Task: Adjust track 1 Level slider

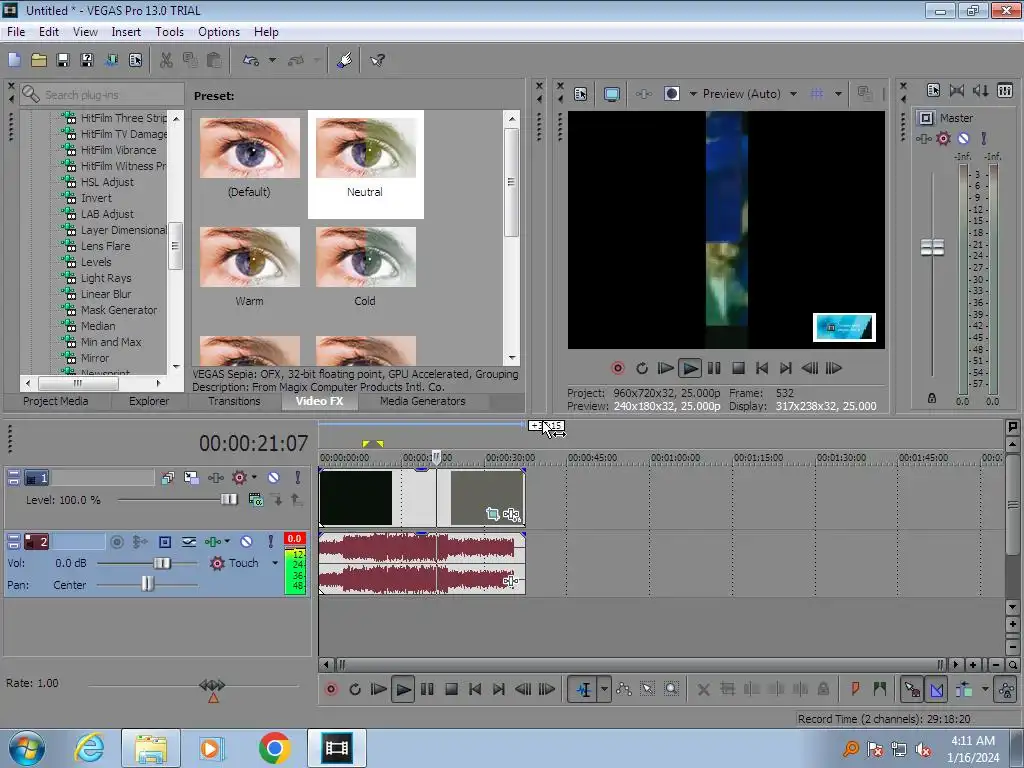Action: coord(229,500)
